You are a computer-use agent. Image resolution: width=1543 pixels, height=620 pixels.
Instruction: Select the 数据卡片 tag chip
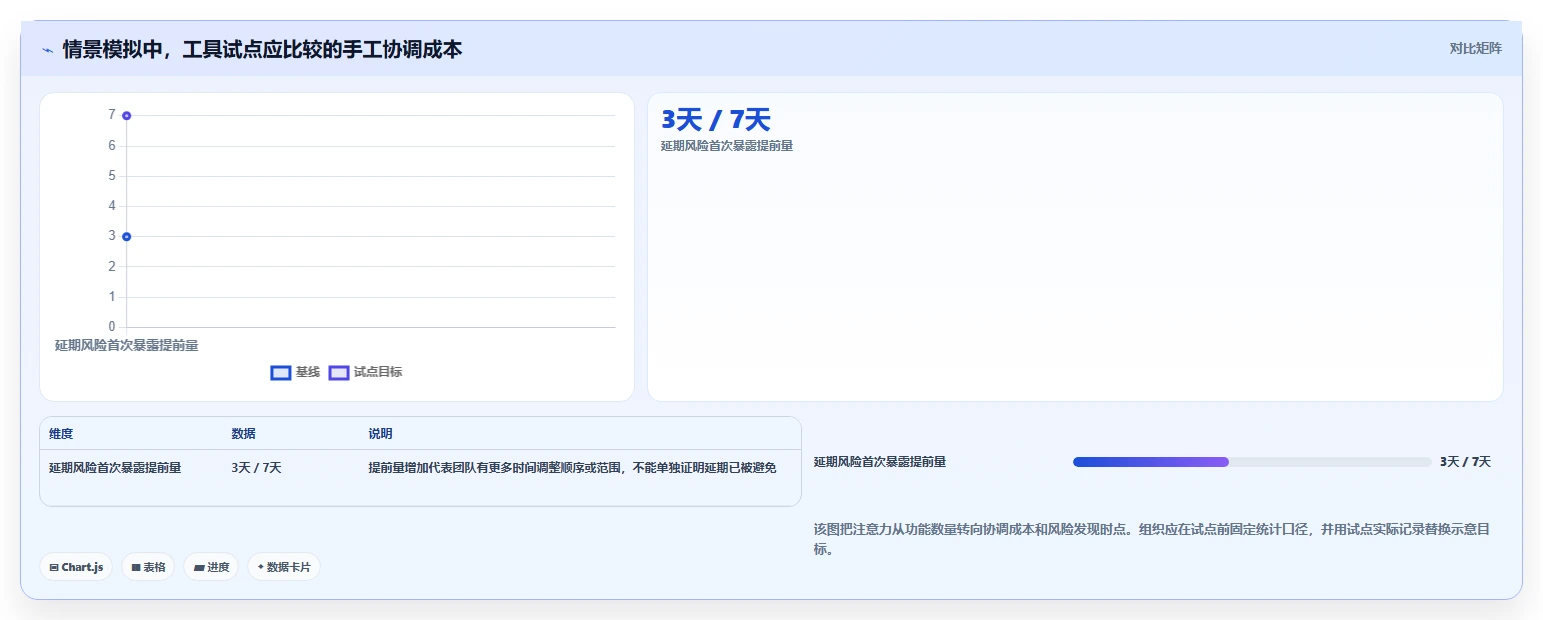tap(284, 567)
